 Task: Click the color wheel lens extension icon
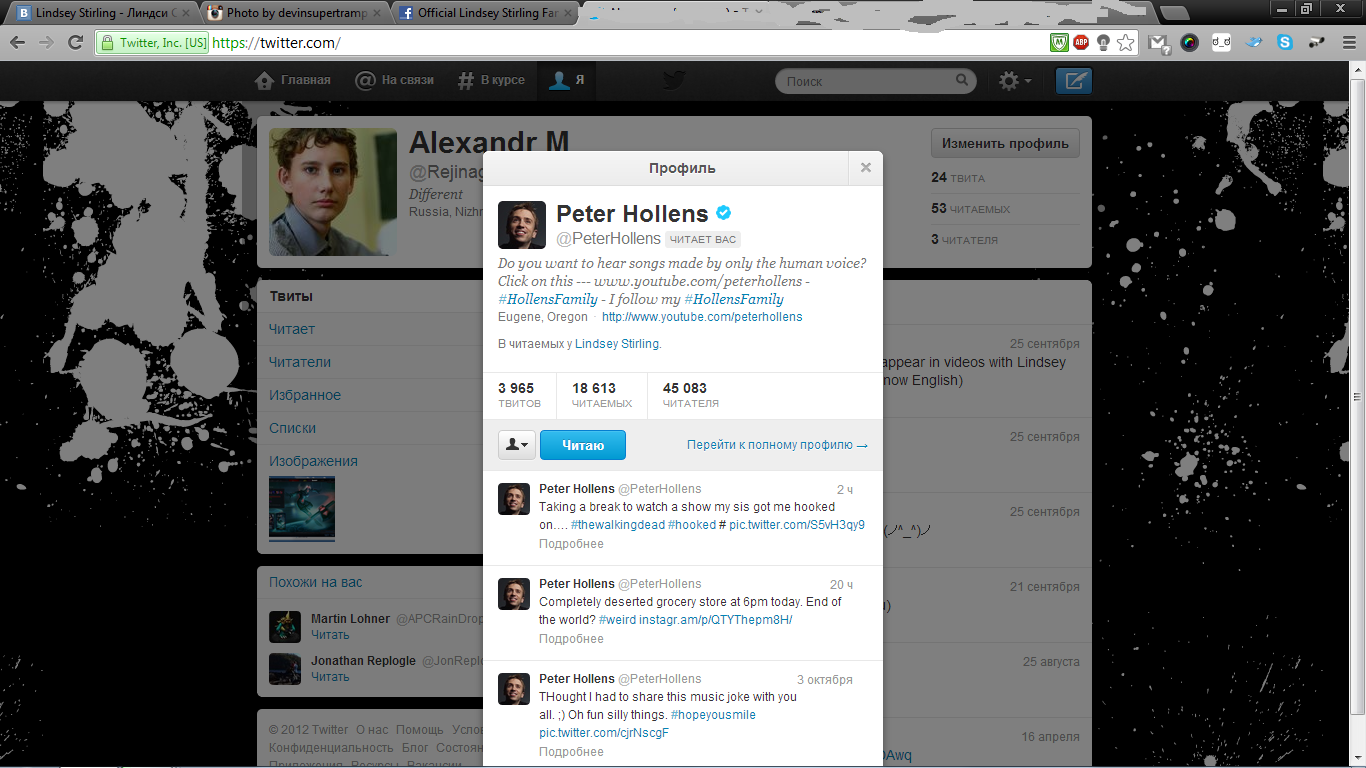pos(1190,43)
